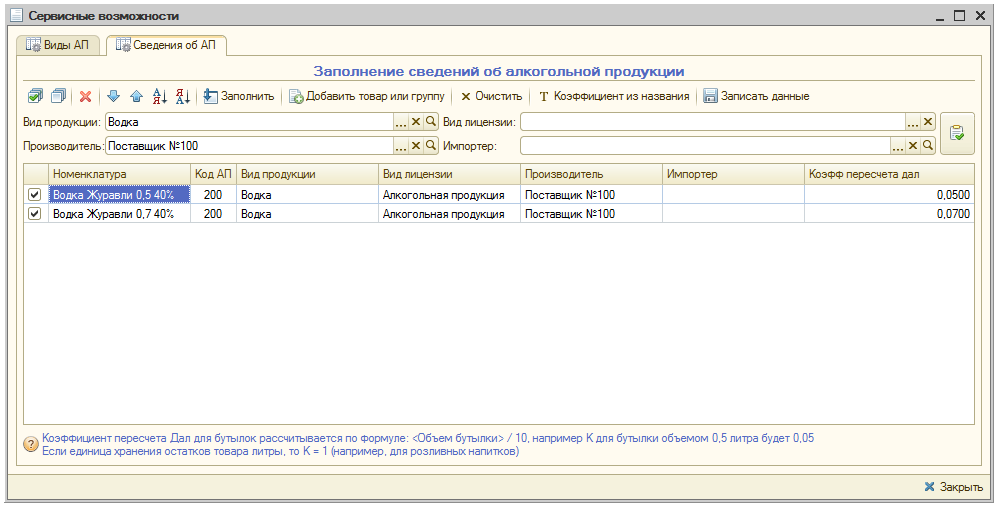
Task: Delete the selected row with the red X
Action: tap(86, 96)
